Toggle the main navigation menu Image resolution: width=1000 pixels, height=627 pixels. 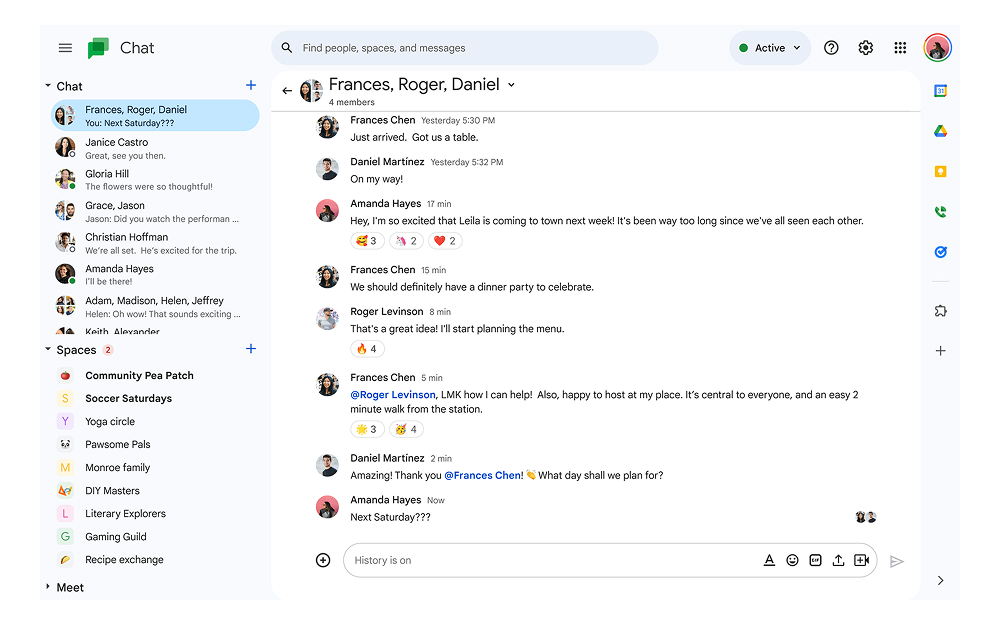[65, 47]
